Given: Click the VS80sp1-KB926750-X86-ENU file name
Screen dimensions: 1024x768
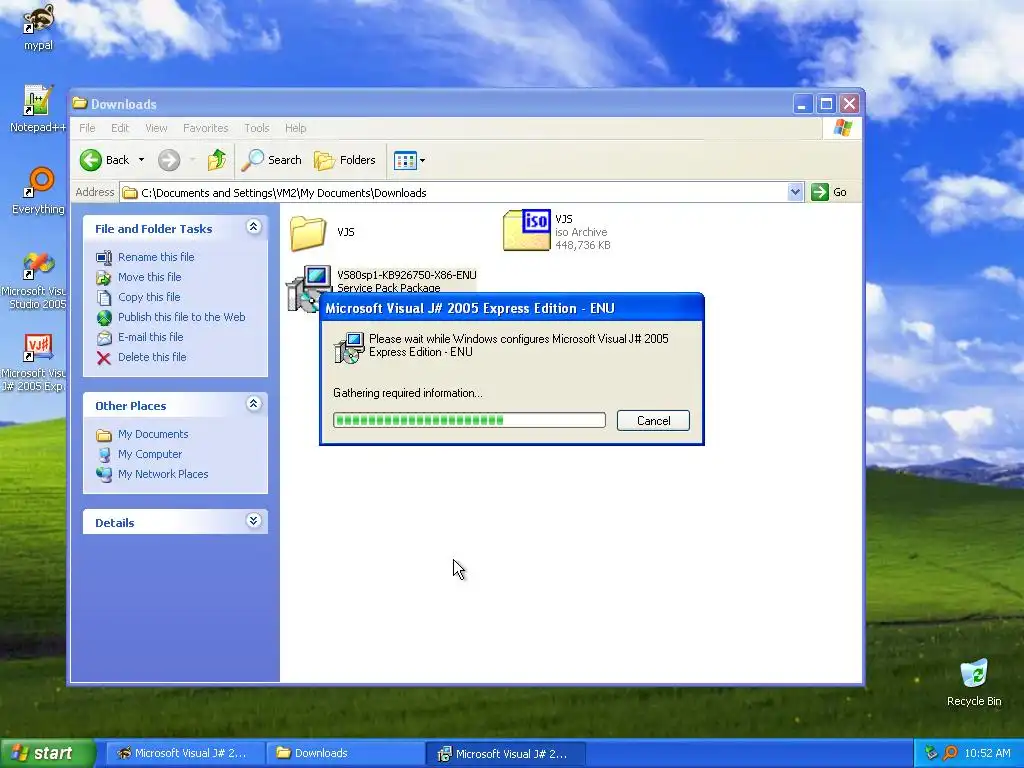Looking at the screenshot, I should point(407,275).
